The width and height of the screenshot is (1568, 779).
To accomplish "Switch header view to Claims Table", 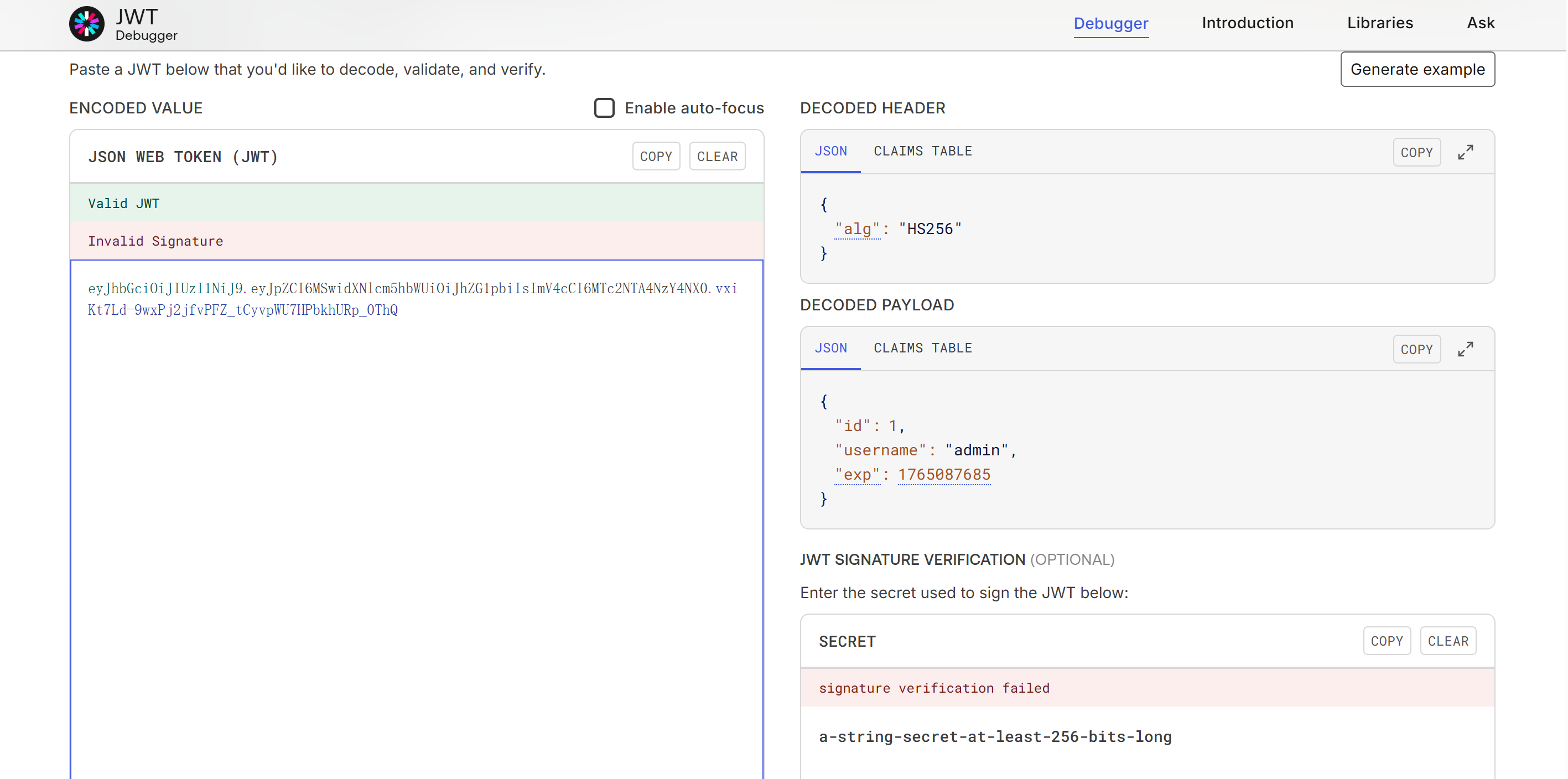I will pos(922,151).
